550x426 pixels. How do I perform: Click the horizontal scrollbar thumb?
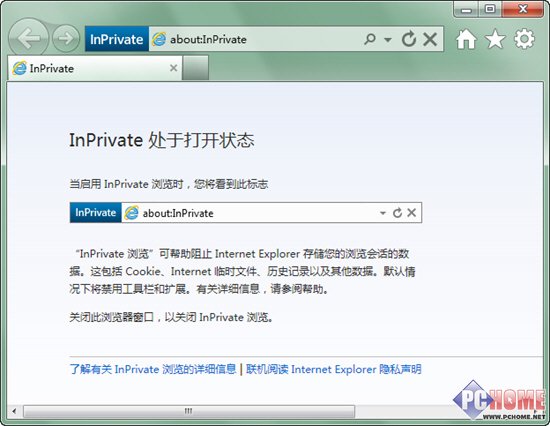(x=189, y=411)
